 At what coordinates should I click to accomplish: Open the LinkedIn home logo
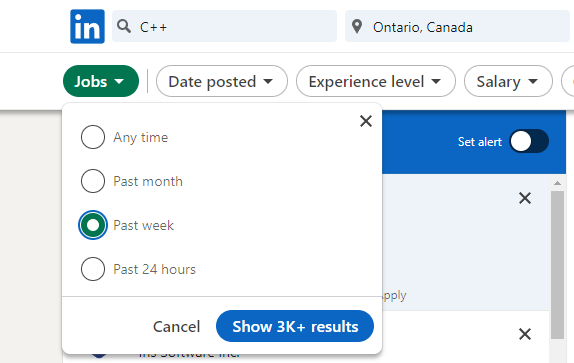(87, 26)
